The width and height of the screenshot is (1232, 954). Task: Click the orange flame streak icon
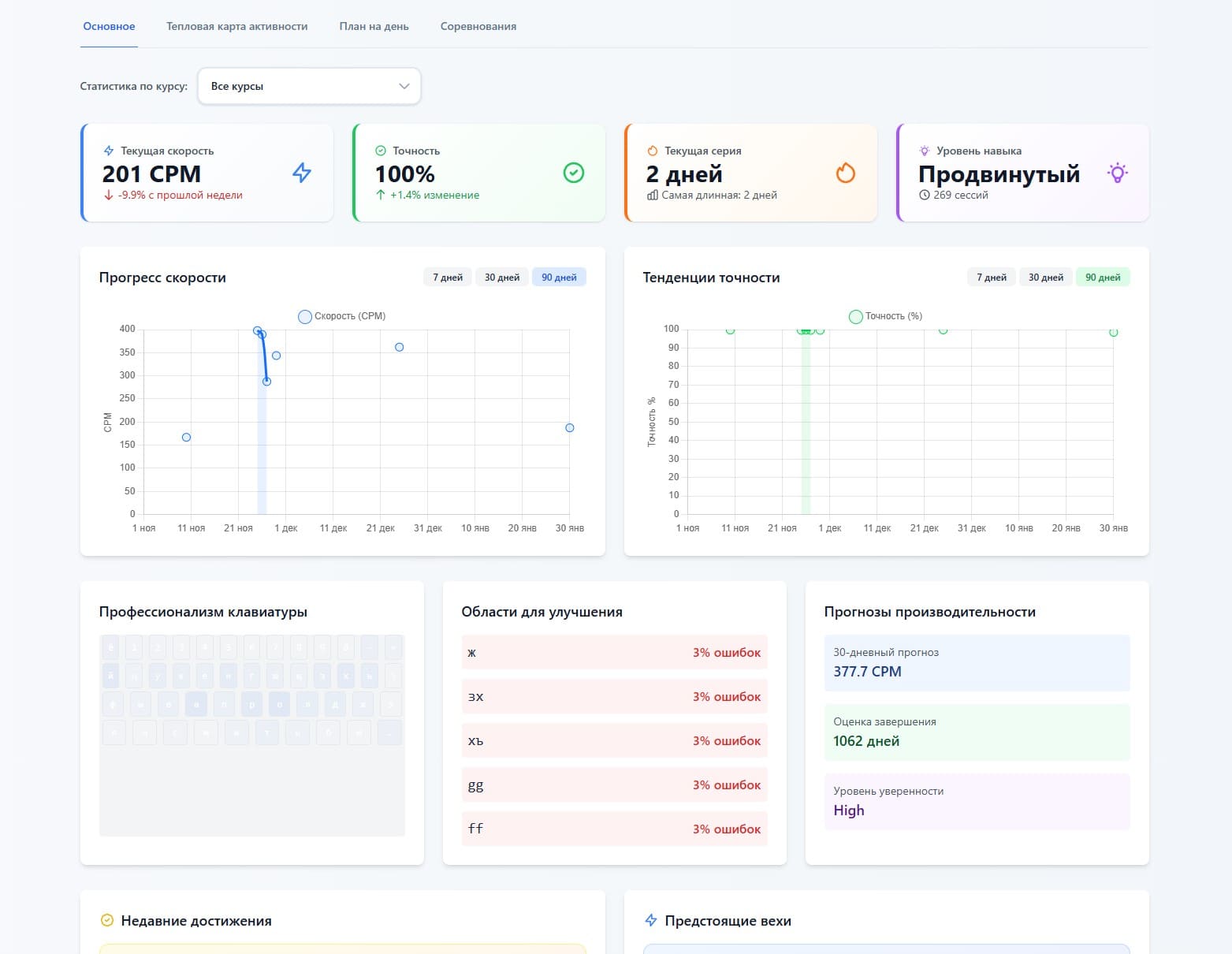click(846, 173)
